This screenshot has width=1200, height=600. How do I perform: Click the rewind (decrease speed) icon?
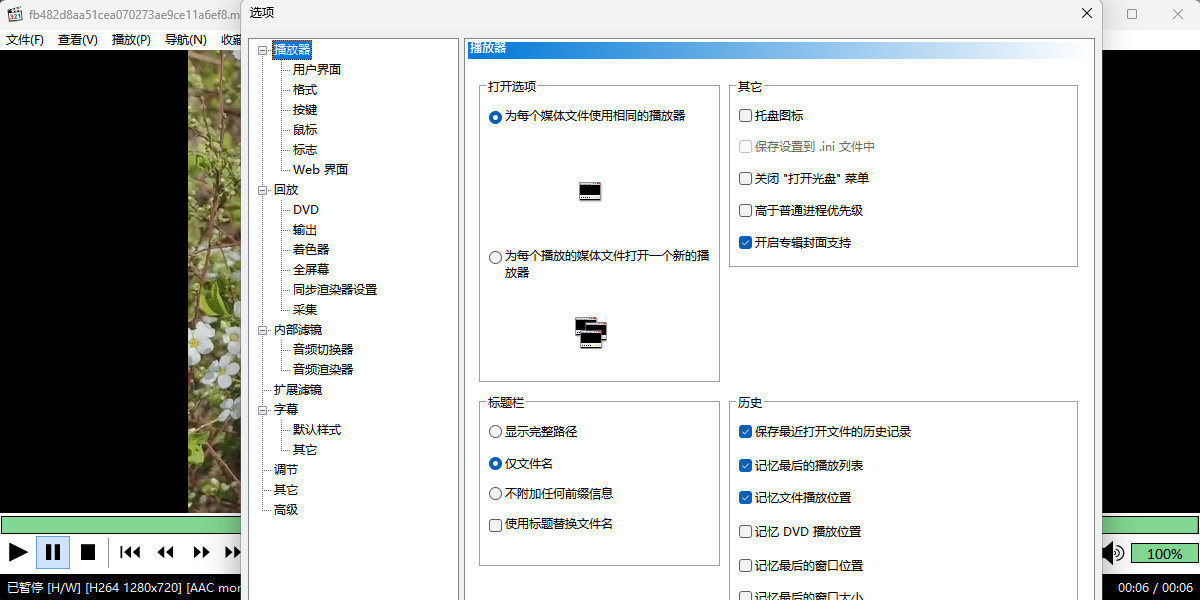[166, 552]
